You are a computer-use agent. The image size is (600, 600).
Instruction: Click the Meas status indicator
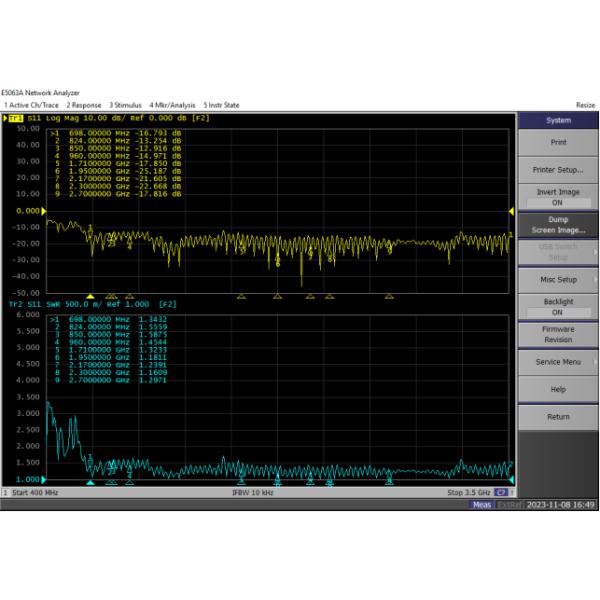tap(483, 505)
